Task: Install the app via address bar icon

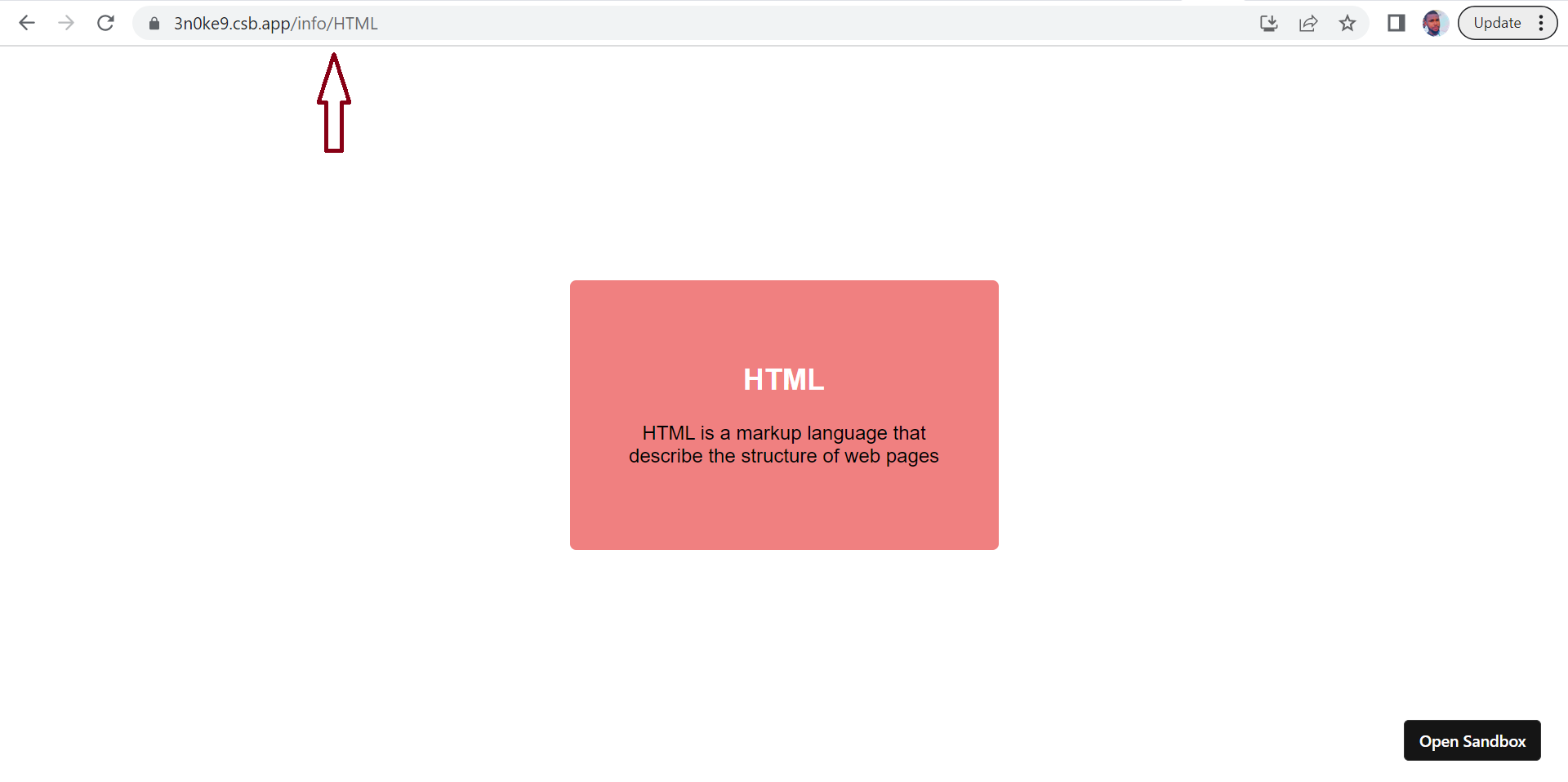Action: (x=1268, y=23)
